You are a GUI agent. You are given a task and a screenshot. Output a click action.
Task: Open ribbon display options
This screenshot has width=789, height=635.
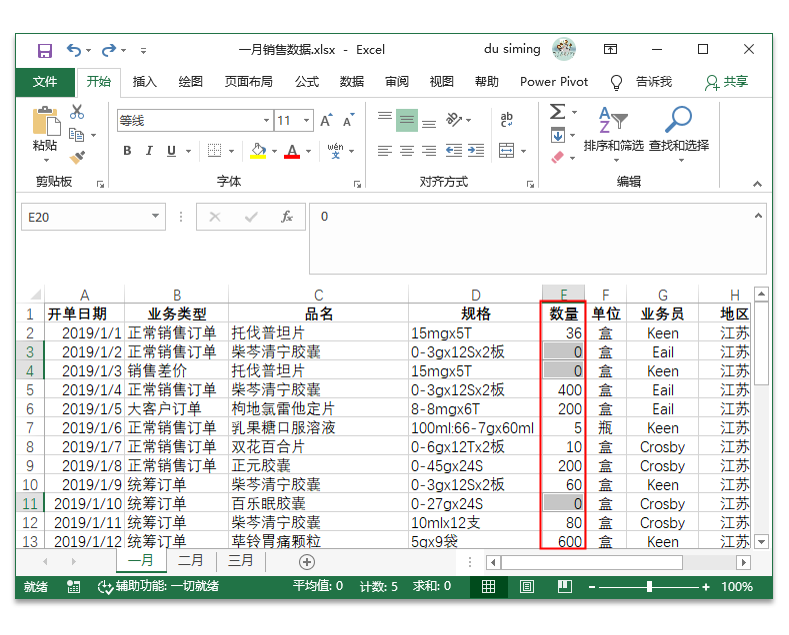(x=610, y=49)
